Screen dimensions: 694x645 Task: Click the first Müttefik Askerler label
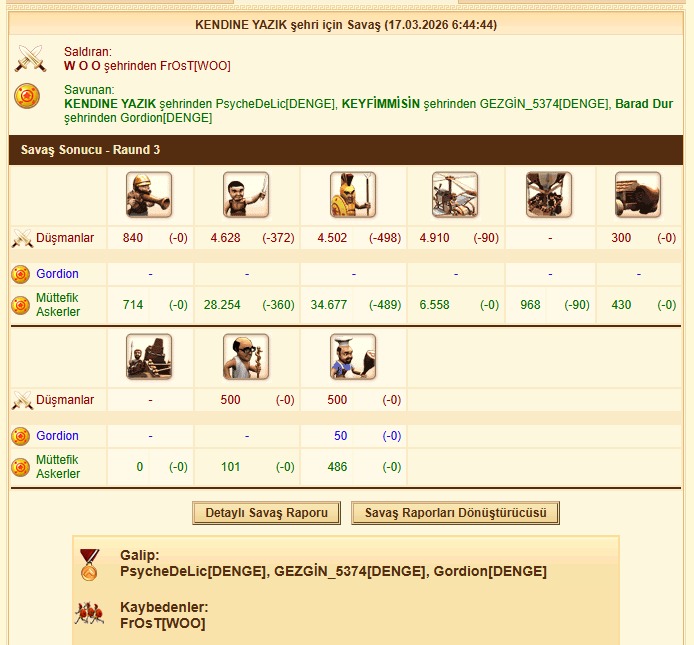click(58, 305)
